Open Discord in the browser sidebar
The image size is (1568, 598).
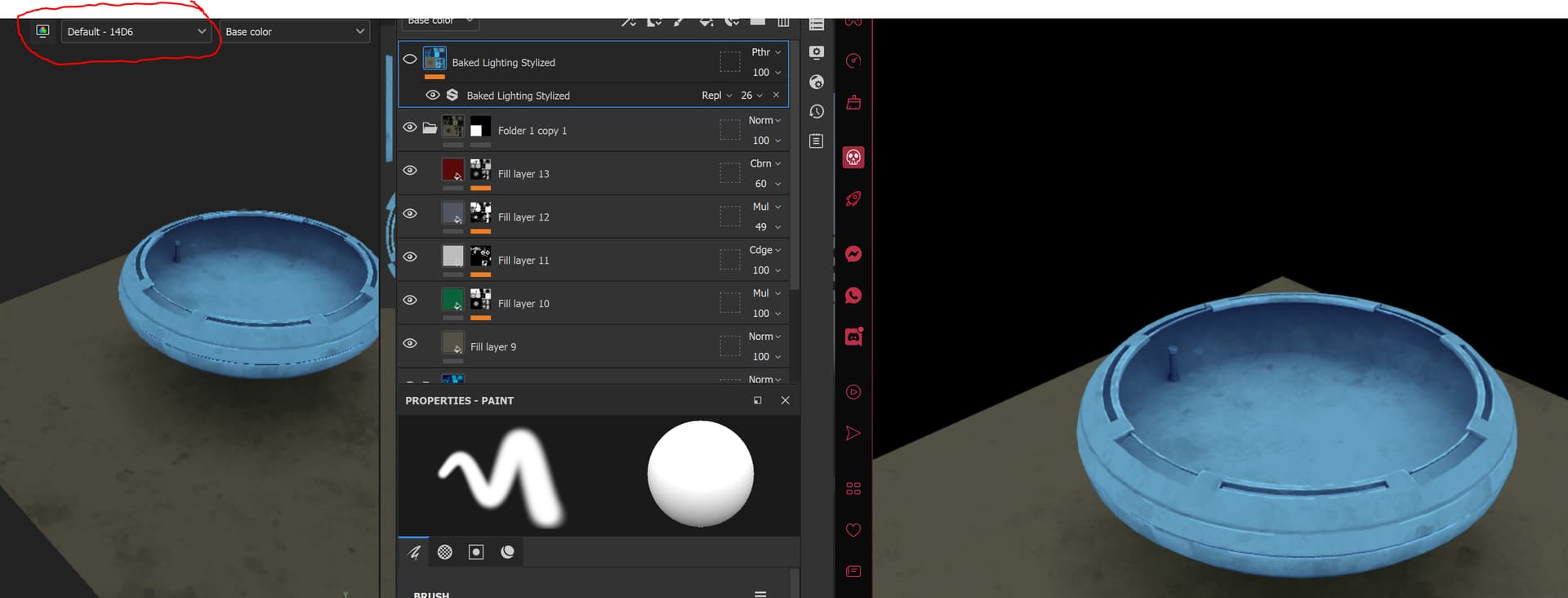pyautogui.click(x=853, y=337)
